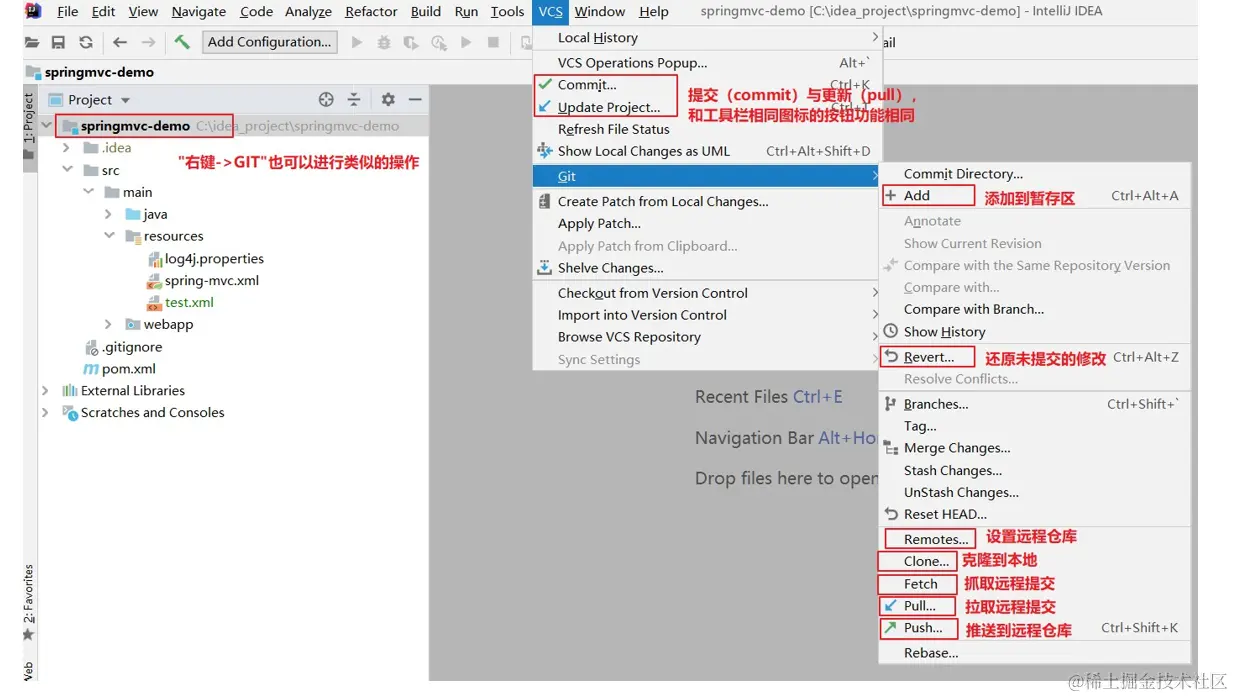Click the Run play icon in toolbar
This screenshot has width=1234, height=698.
[x=357, y=43]
